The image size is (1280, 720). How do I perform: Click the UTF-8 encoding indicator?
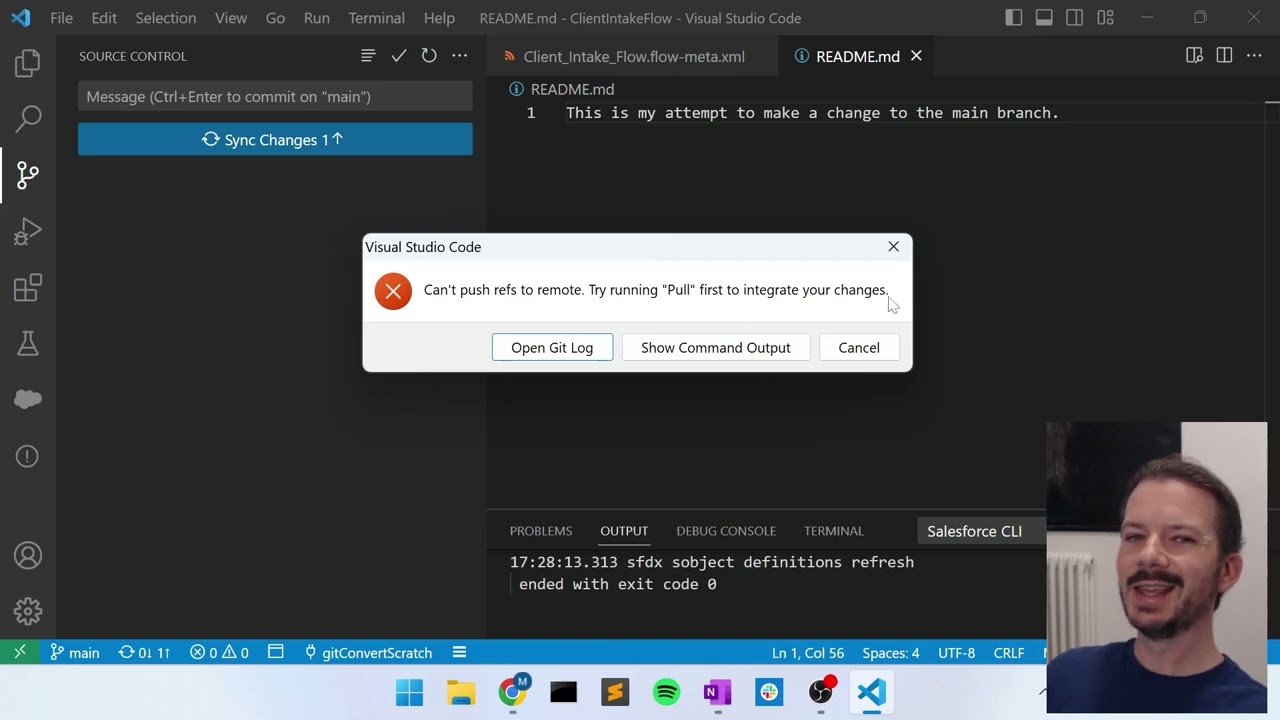coord(956,652)
